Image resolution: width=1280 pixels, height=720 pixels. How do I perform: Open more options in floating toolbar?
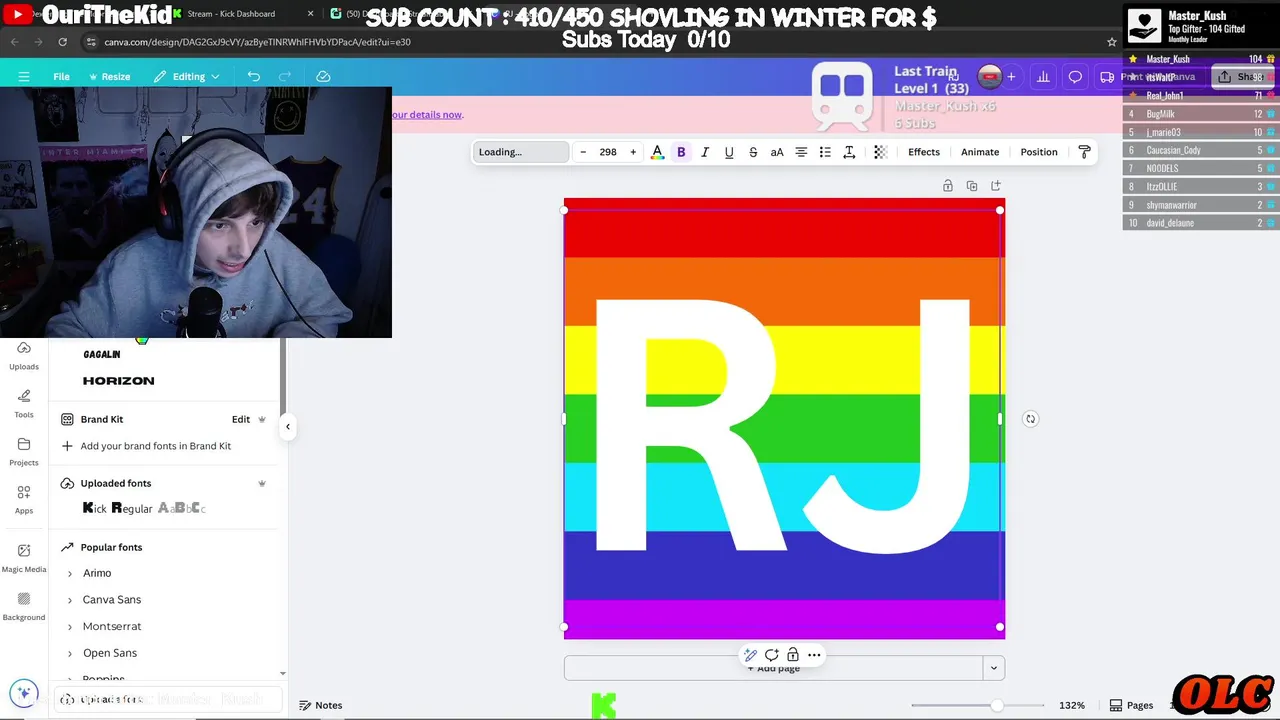(814, 655)
